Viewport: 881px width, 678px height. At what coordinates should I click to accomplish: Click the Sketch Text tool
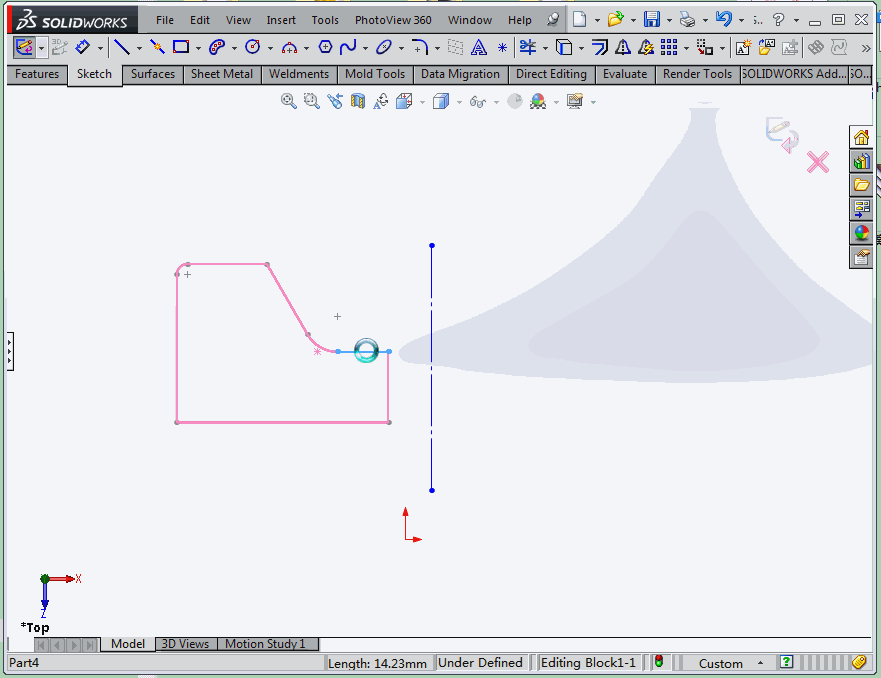[x=479, y=47]
